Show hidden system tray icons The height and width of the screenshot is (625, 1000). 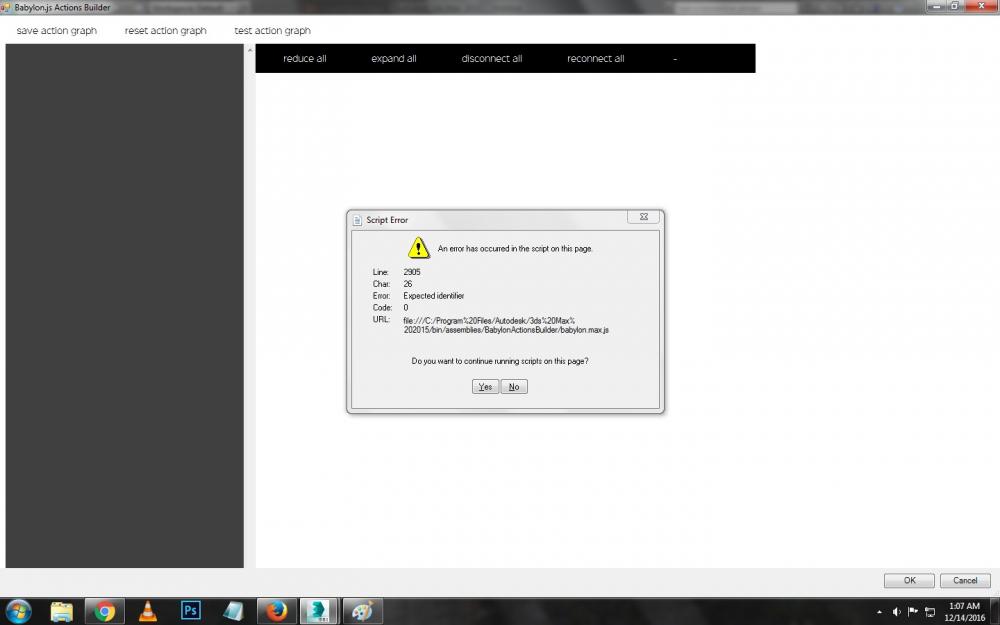pos(879,612)
